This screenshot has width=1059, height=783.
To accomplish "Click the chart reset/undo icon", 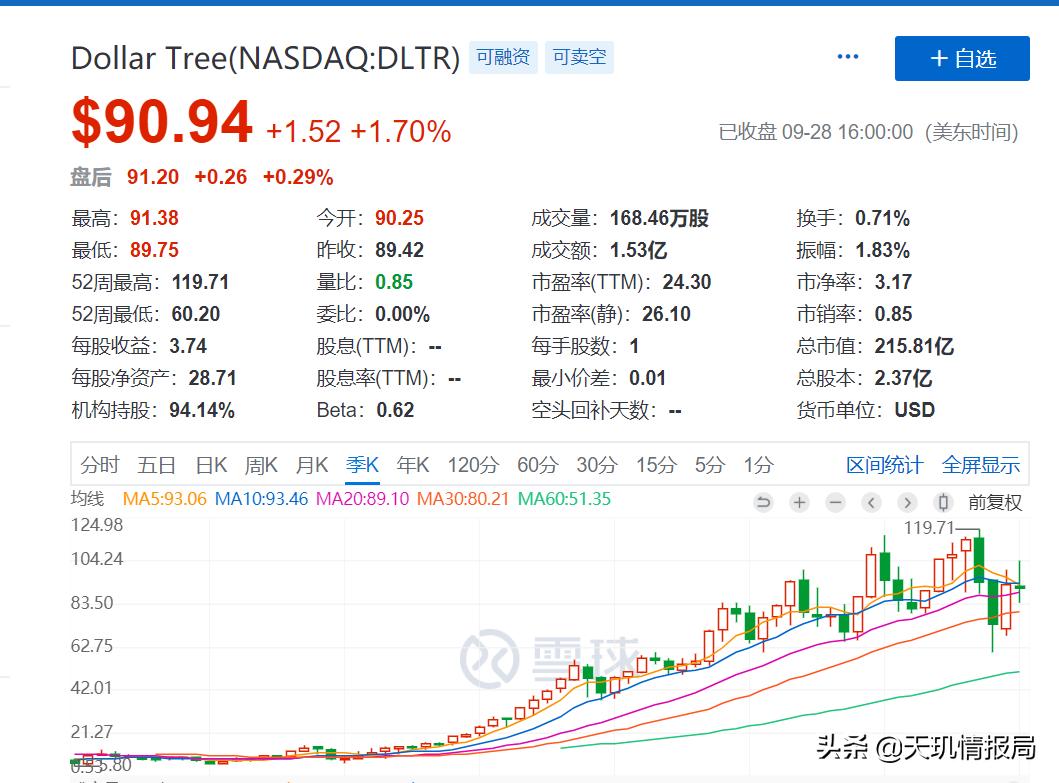I will coord(764,503).
